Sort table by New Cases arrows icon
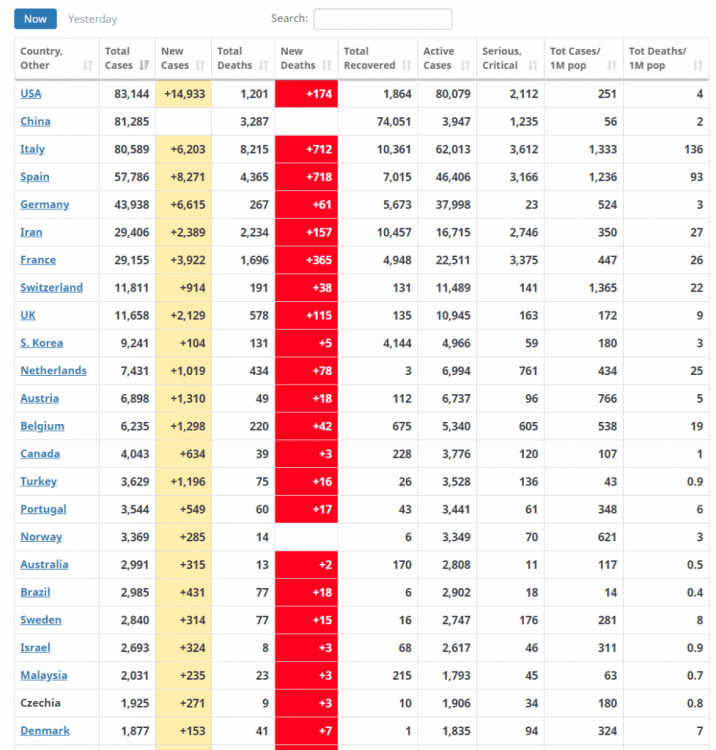 point(200,65)
